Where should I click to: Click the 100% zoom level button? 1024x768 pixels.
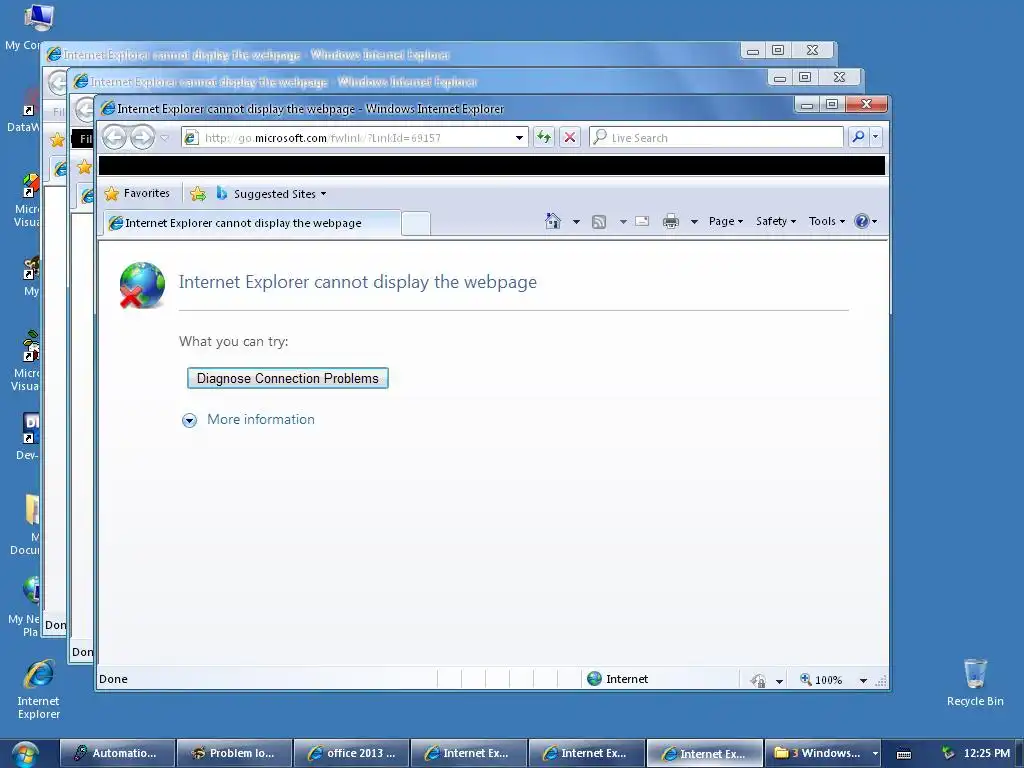(x=821, y=680)
